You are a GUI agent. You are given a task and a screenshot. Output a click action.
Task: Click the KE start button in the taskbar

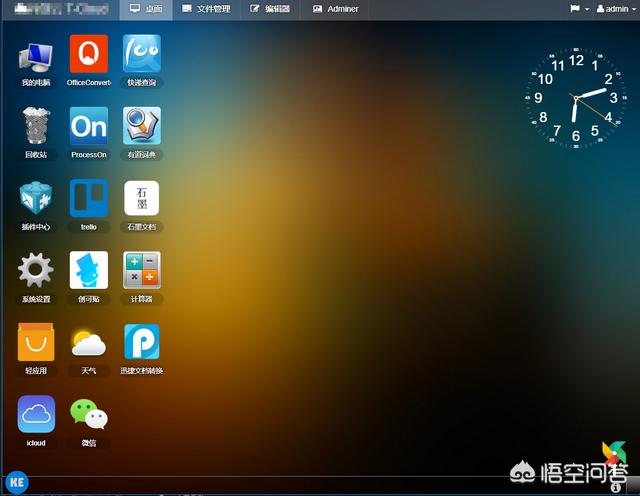[17, 483]
